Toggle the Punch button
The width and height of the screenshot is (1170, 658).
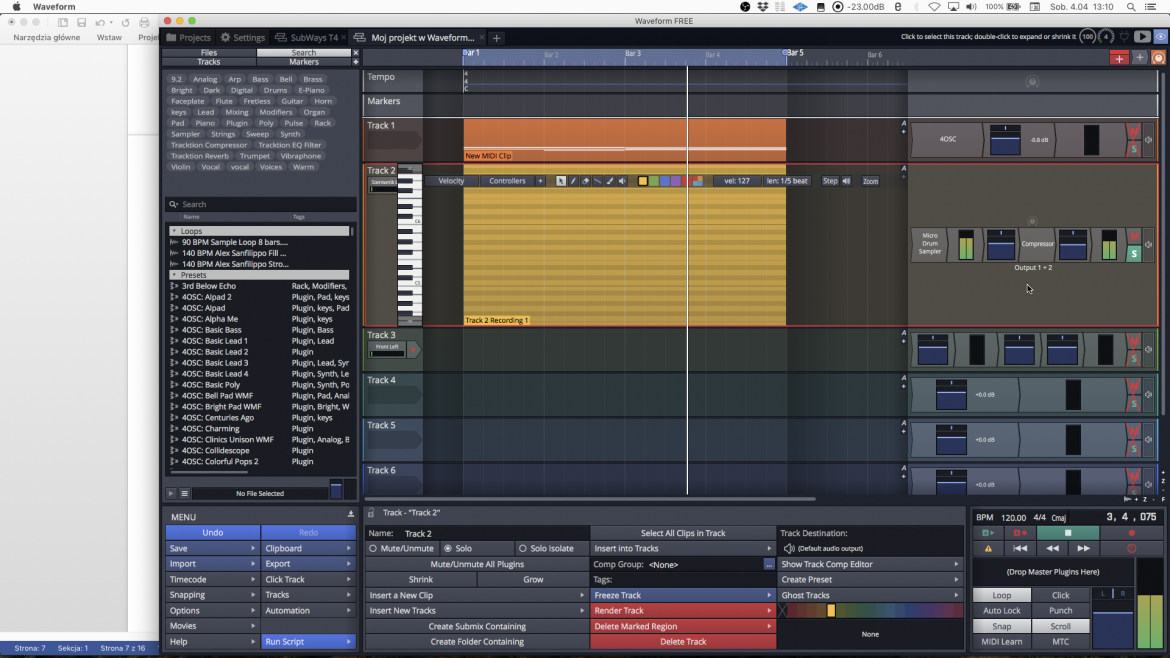click(1060, 610)
